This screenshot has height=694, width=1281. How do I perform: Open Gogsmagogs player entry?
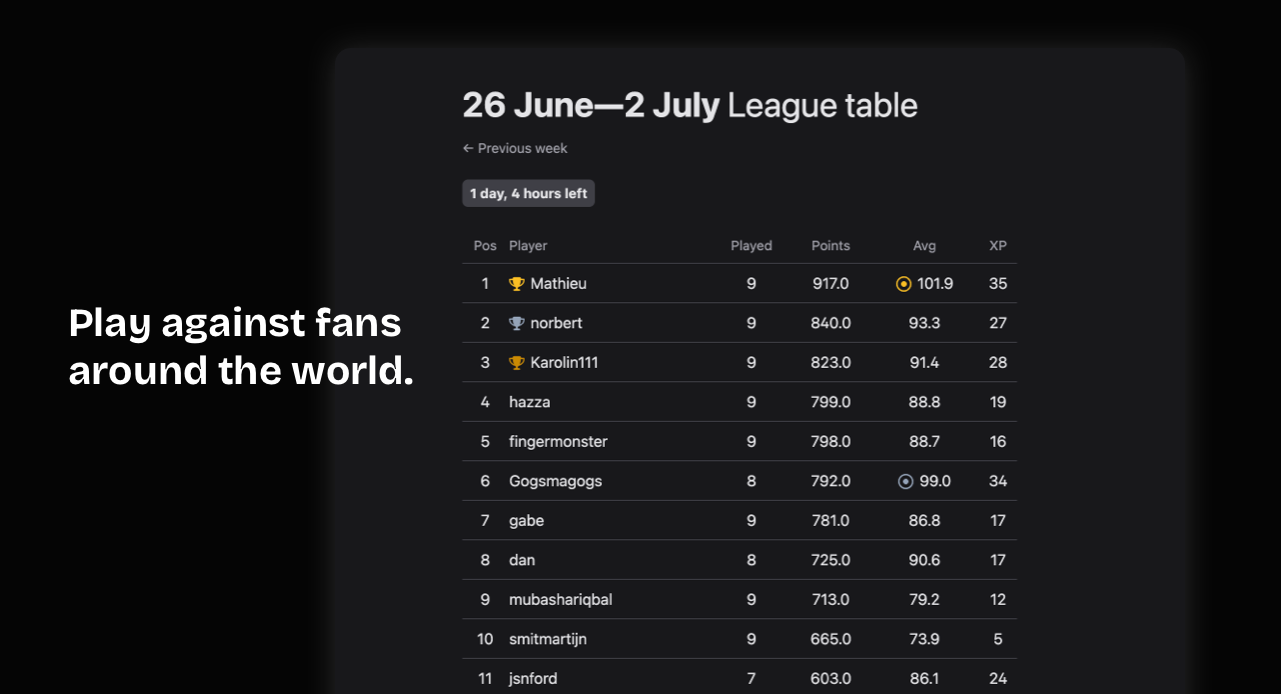[x=556, y=481]
